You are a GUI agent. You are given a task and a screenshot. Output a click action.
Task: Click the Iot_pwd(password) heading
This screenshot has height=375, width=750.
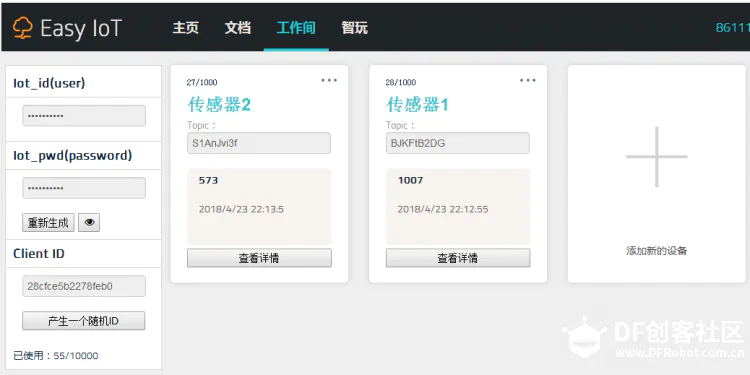[73, 155]
